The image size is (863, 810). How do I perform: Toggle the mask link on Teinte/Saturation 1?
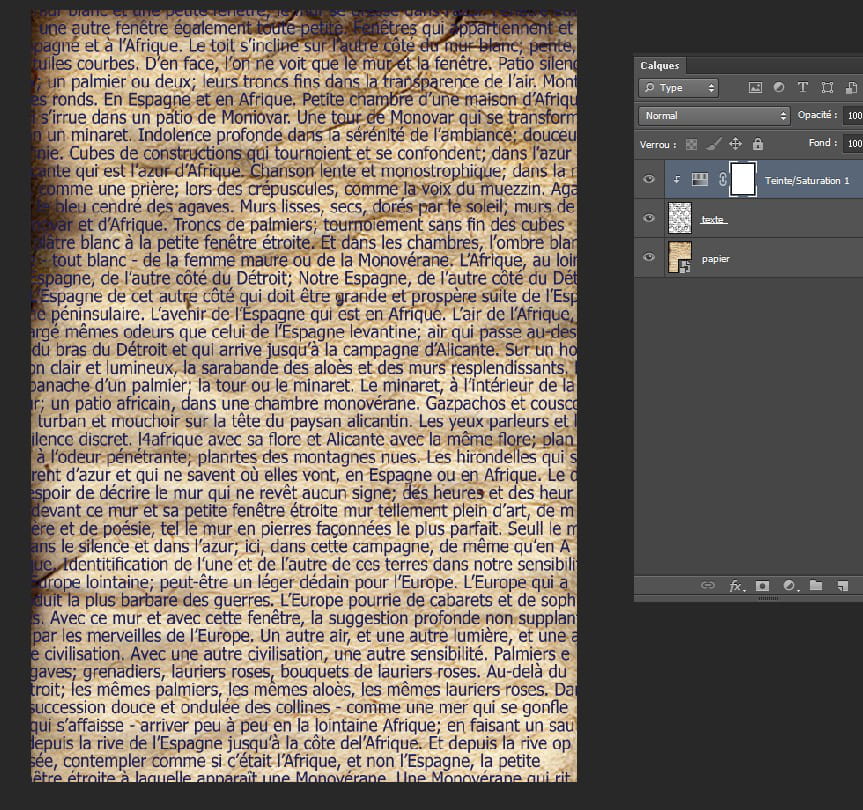(x=723, y=179)
